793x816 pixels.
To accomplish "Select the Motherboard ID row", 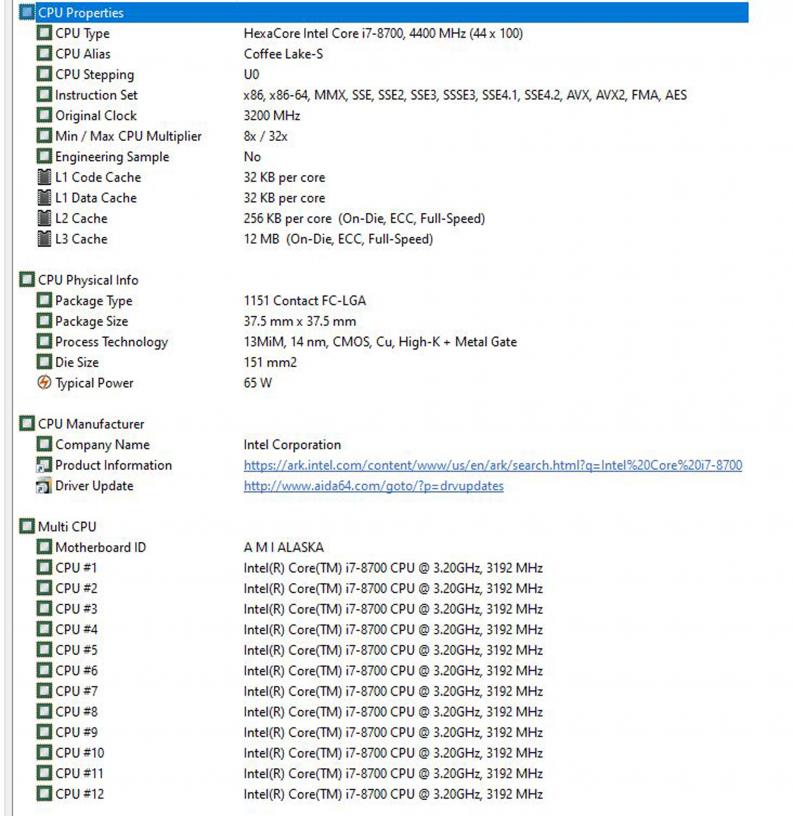I will (x=383, y=547).
